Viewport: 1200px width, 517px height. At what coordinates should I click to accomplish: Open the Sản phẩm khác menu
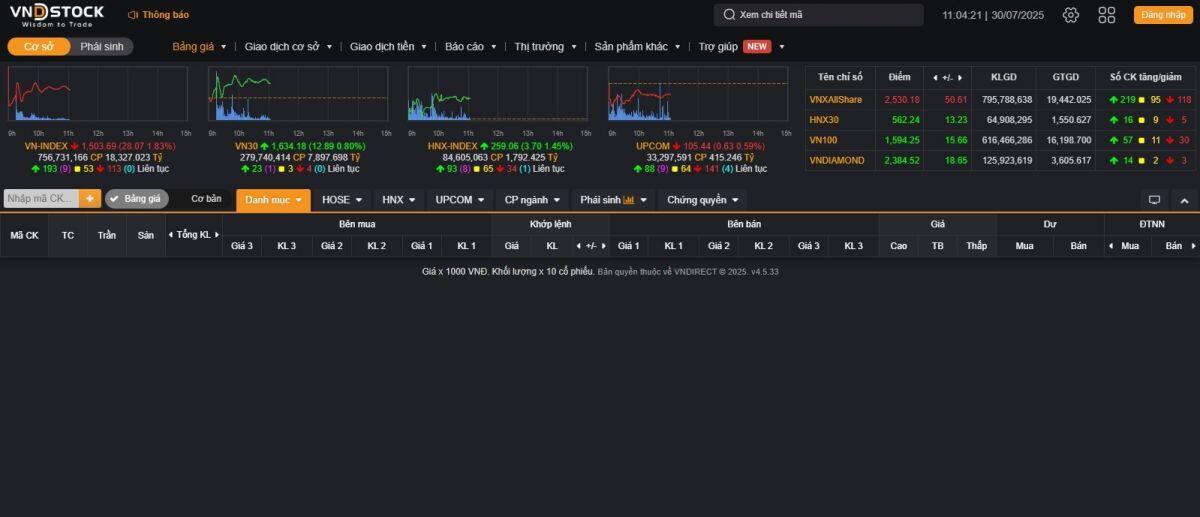[x=638, y=47]
